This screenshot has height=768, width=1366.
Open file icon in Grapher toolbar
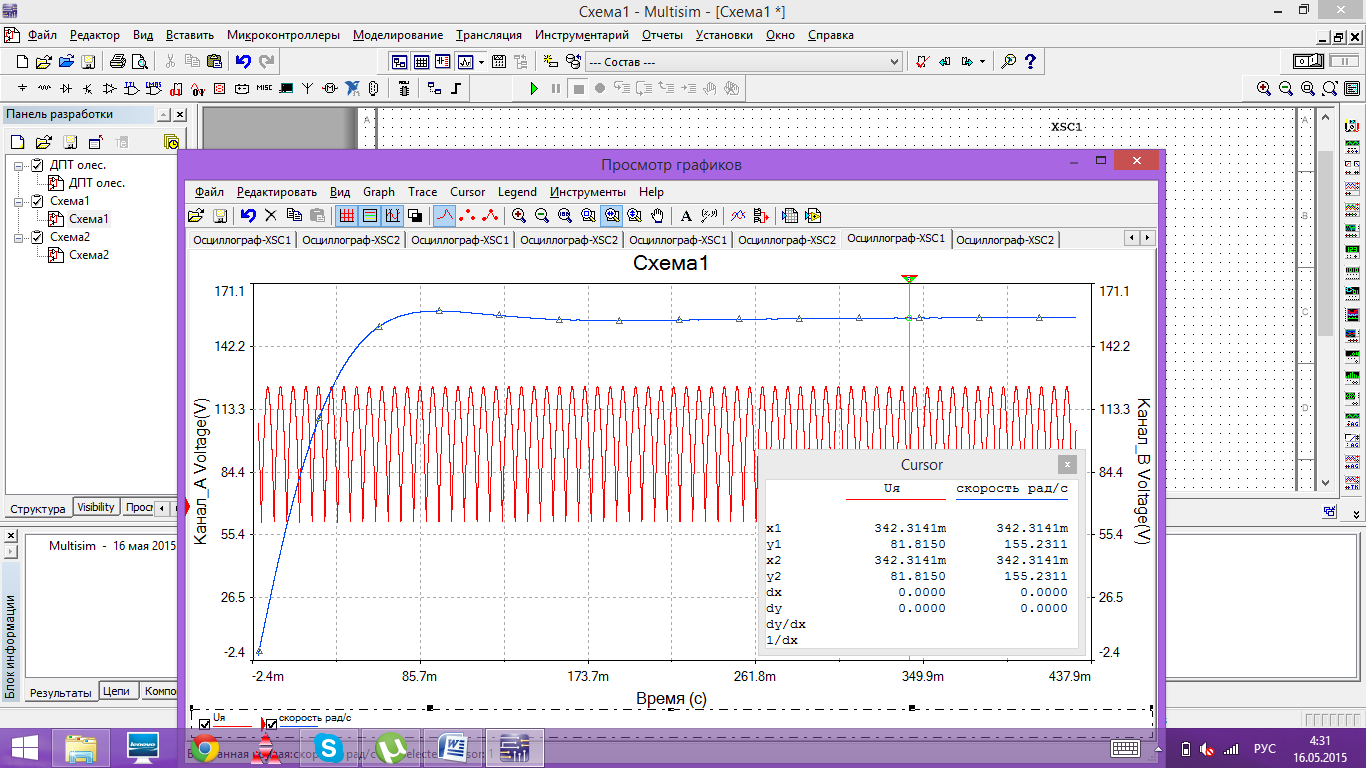click(197, 215)
